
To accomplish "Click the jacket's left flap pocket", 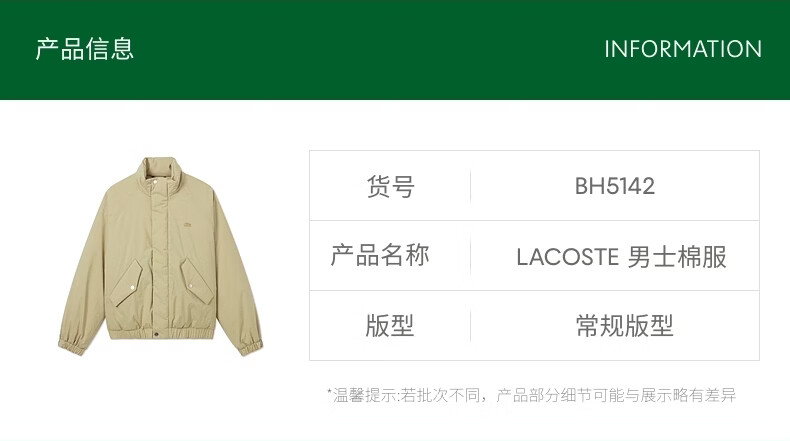I will tap(126, 283).
